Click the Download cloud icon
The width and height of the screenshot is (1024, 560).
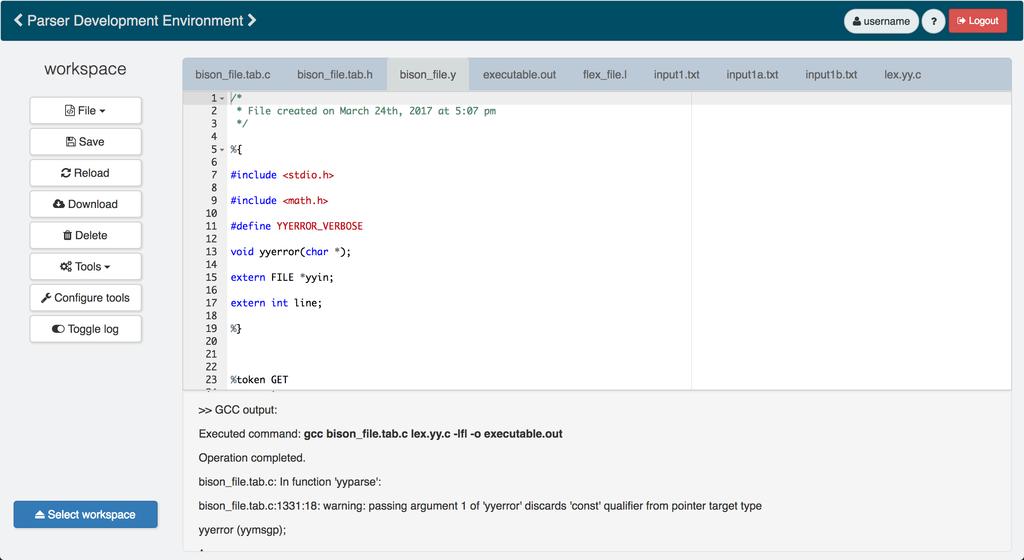[59, 204]
